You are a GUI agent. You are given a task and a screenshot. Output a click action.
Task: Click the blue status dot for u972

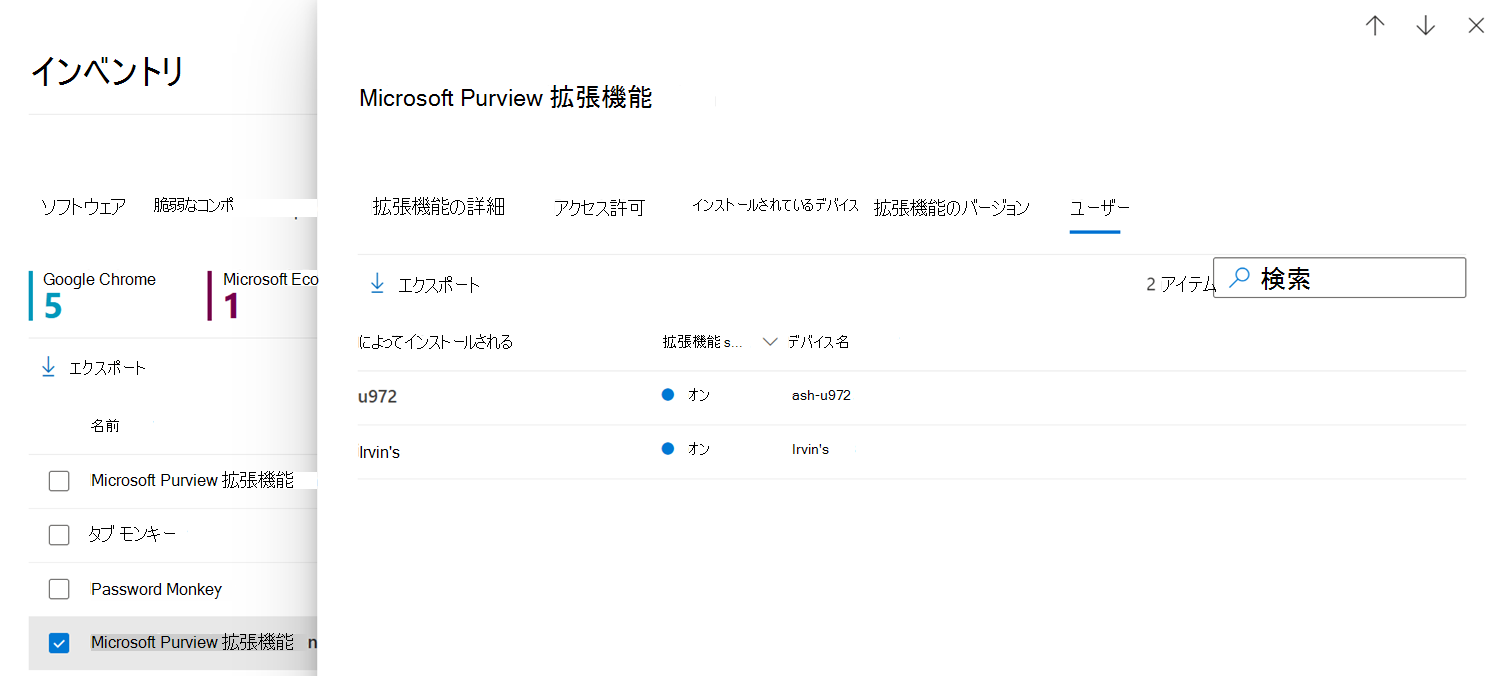[x=668, y=395]
